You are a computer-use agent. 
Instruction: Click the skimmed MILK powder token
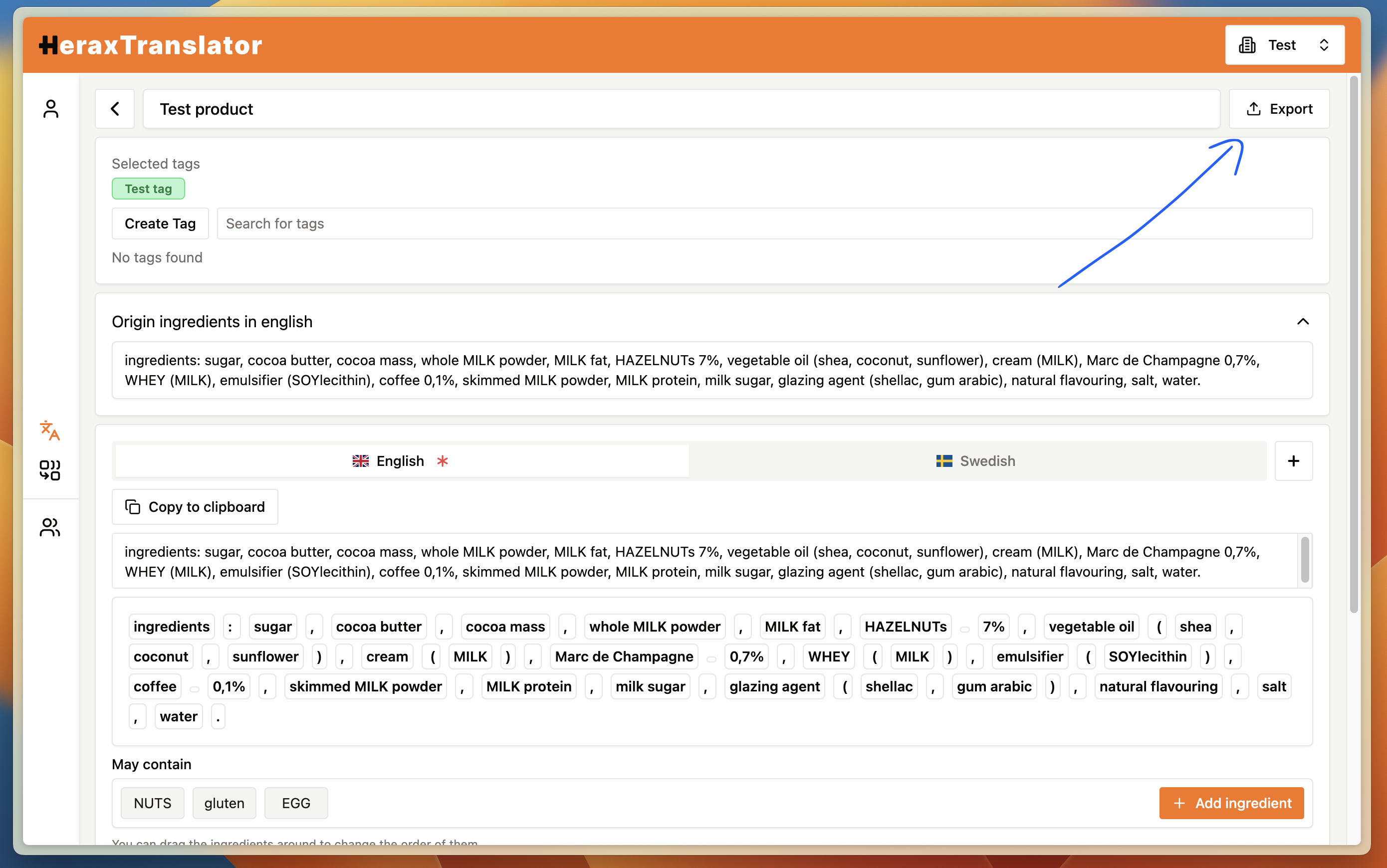(366, 686)
